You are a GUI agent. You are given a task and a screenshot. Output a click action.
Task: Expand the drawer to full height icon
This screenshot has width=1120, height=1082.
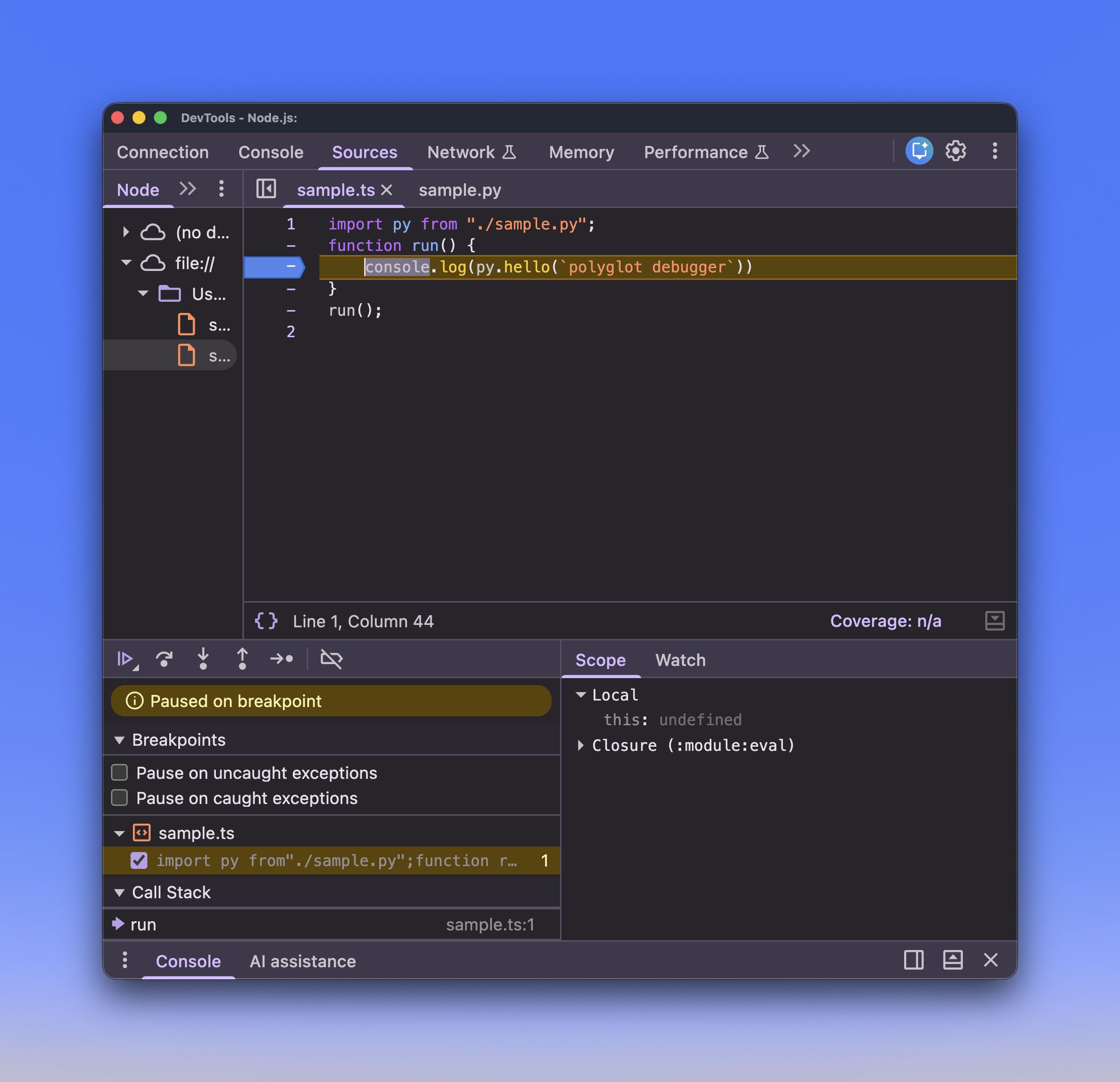click(953, 960)
